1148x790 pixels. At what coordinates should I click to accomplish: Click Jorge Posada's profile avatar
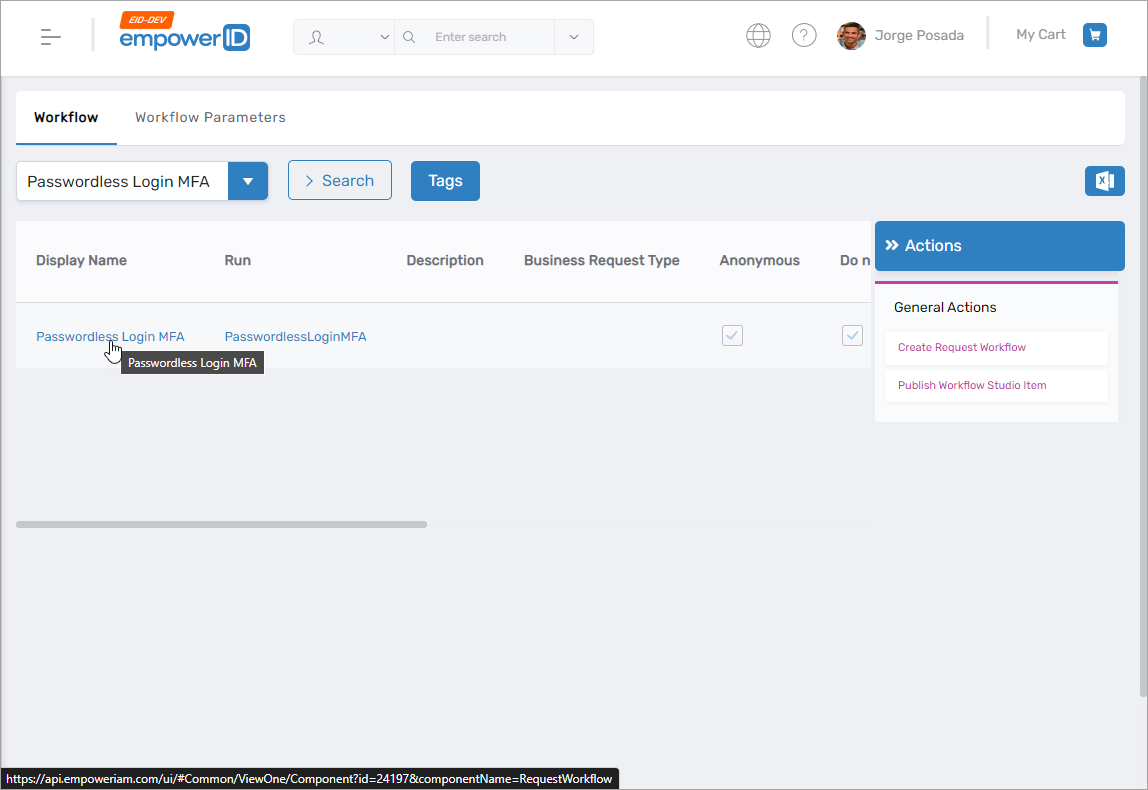click(851, 36)
